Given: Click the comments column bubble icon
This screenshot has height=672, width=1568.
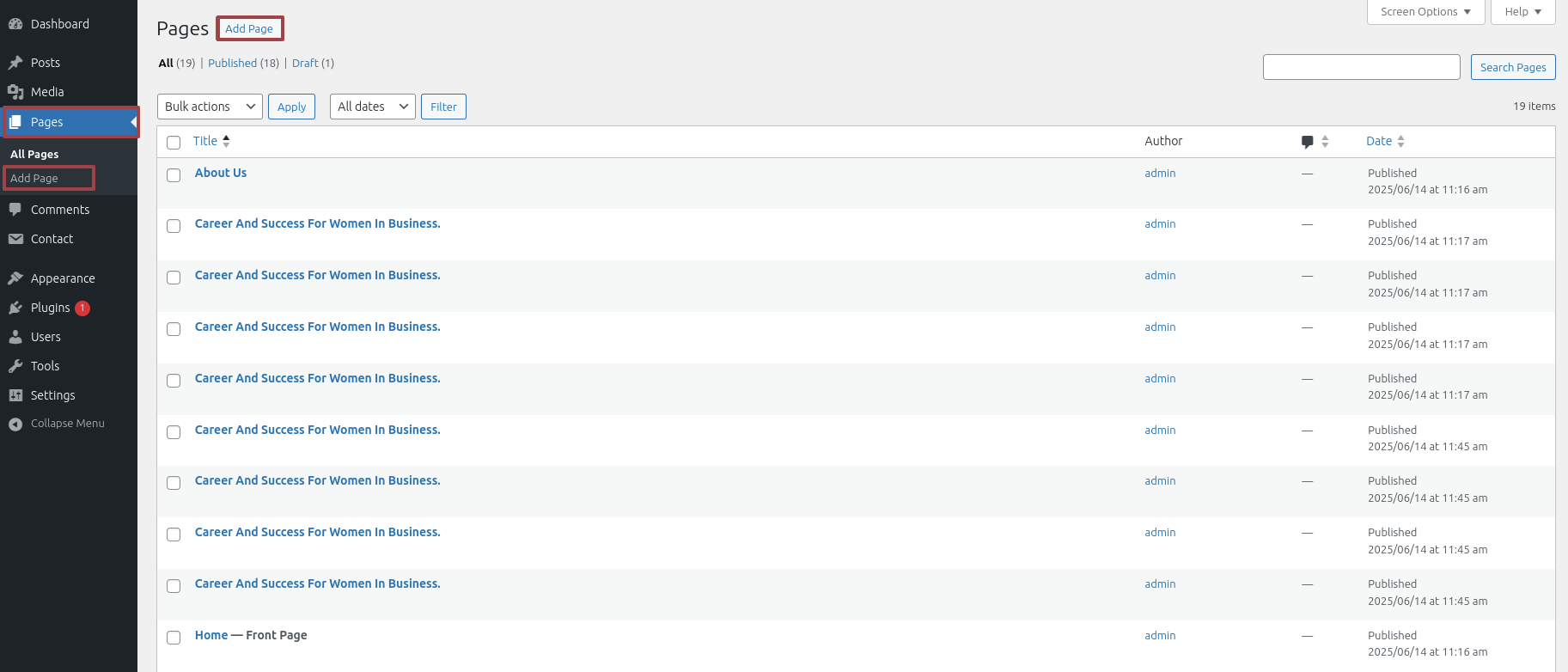Looking at the screenshot, I should click(x=1308, y=142).
